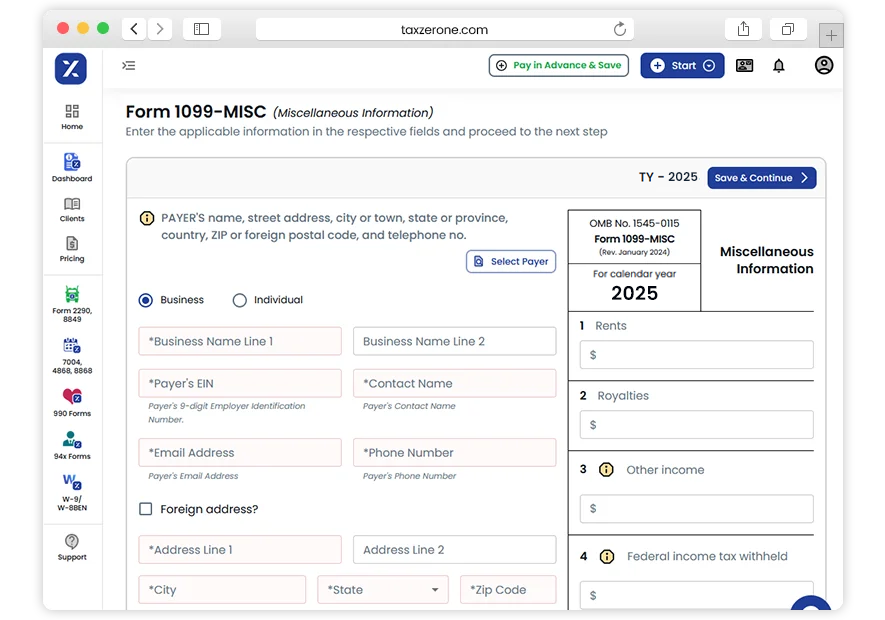Click the notification bell icon
The width and height of the screenshot is (885, 620).
click(779, 65)
